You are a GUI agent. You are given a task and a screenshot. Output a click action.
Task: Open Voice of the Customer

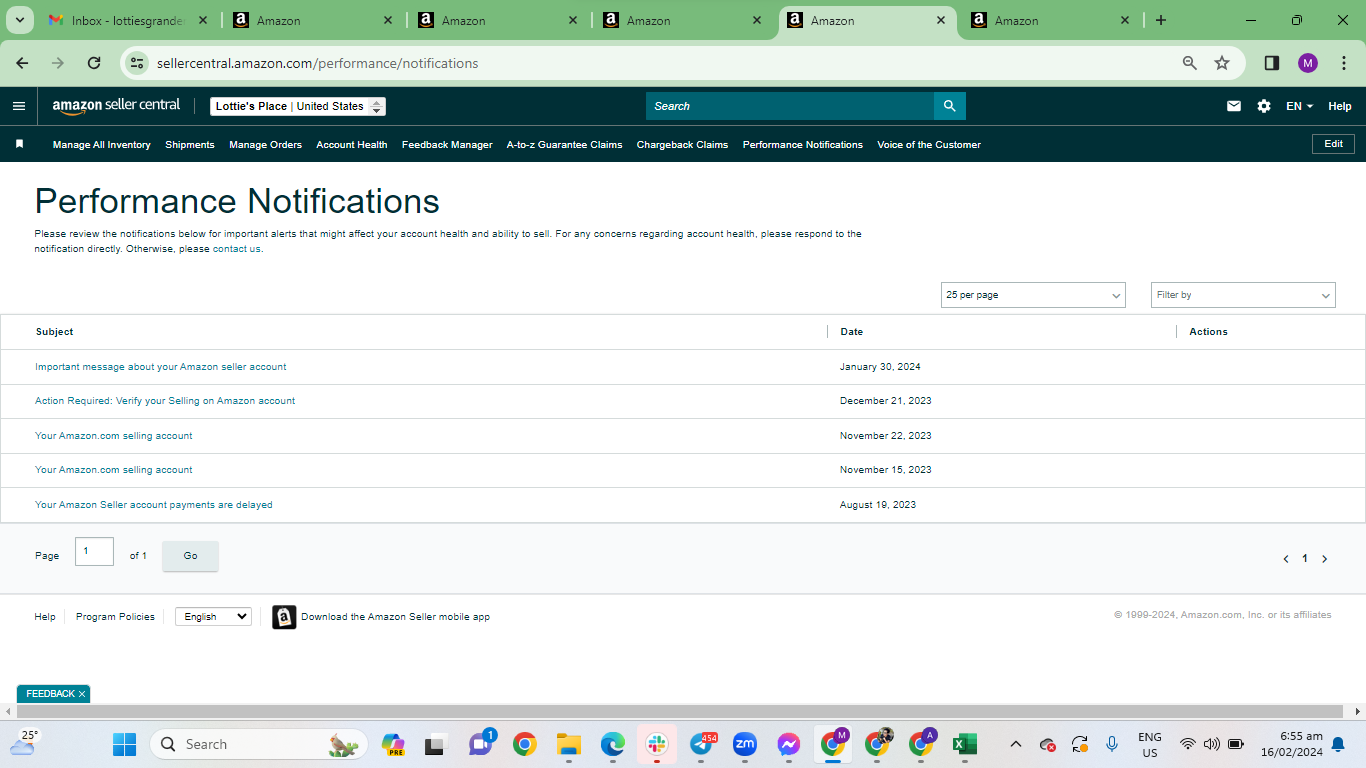tap(929, 145)
